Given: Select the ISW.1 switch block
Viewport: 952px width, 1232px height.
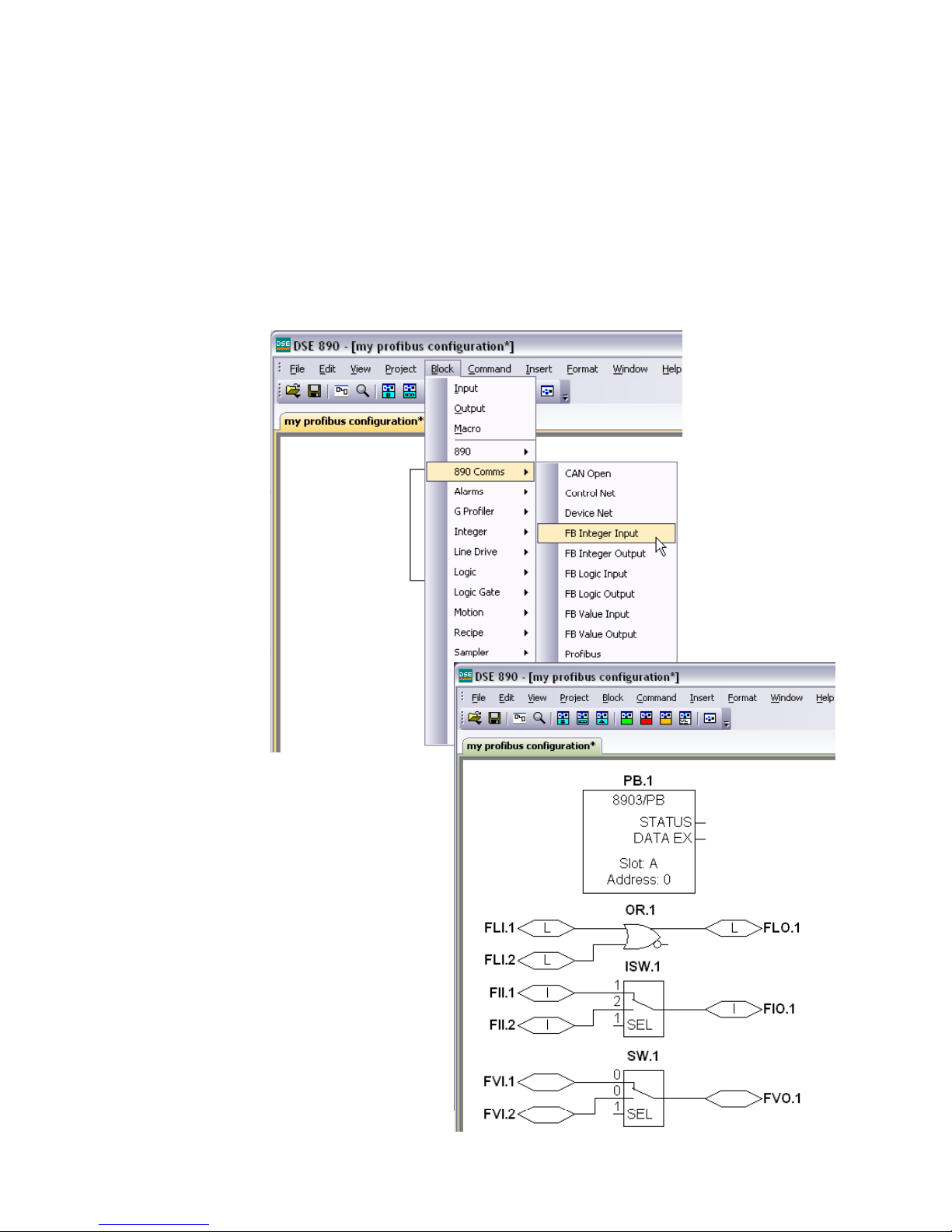Looking at the screenshot, I should [643, 1009].
